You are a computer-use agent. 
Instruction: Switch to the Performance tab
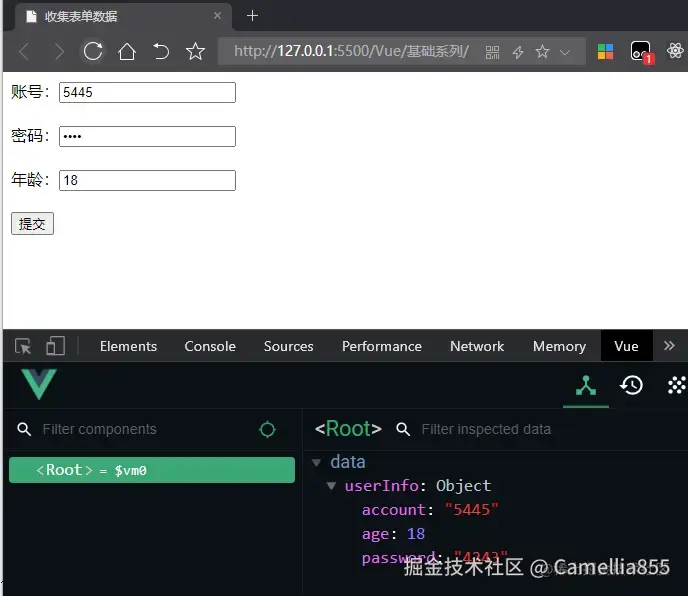pyautogui.click(x=382, y=346)
